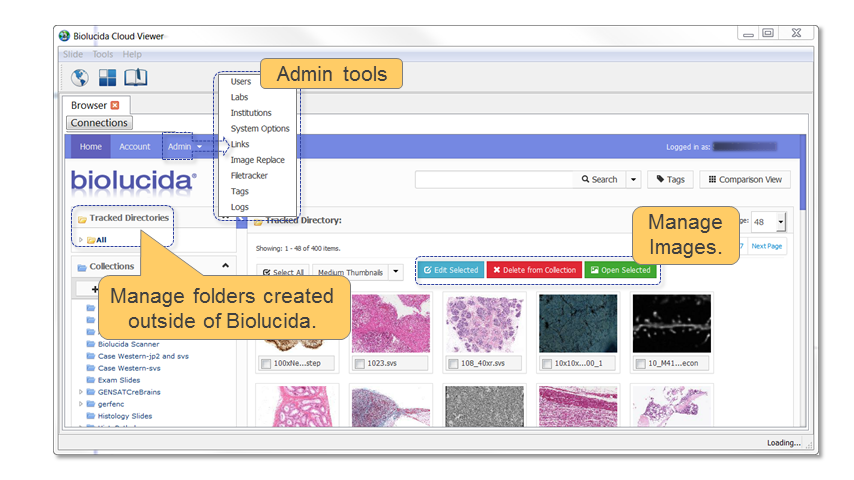Click the folder icon beside Histology Slides
This screenshot has height=480, width=854.
(x=90, y=416)
